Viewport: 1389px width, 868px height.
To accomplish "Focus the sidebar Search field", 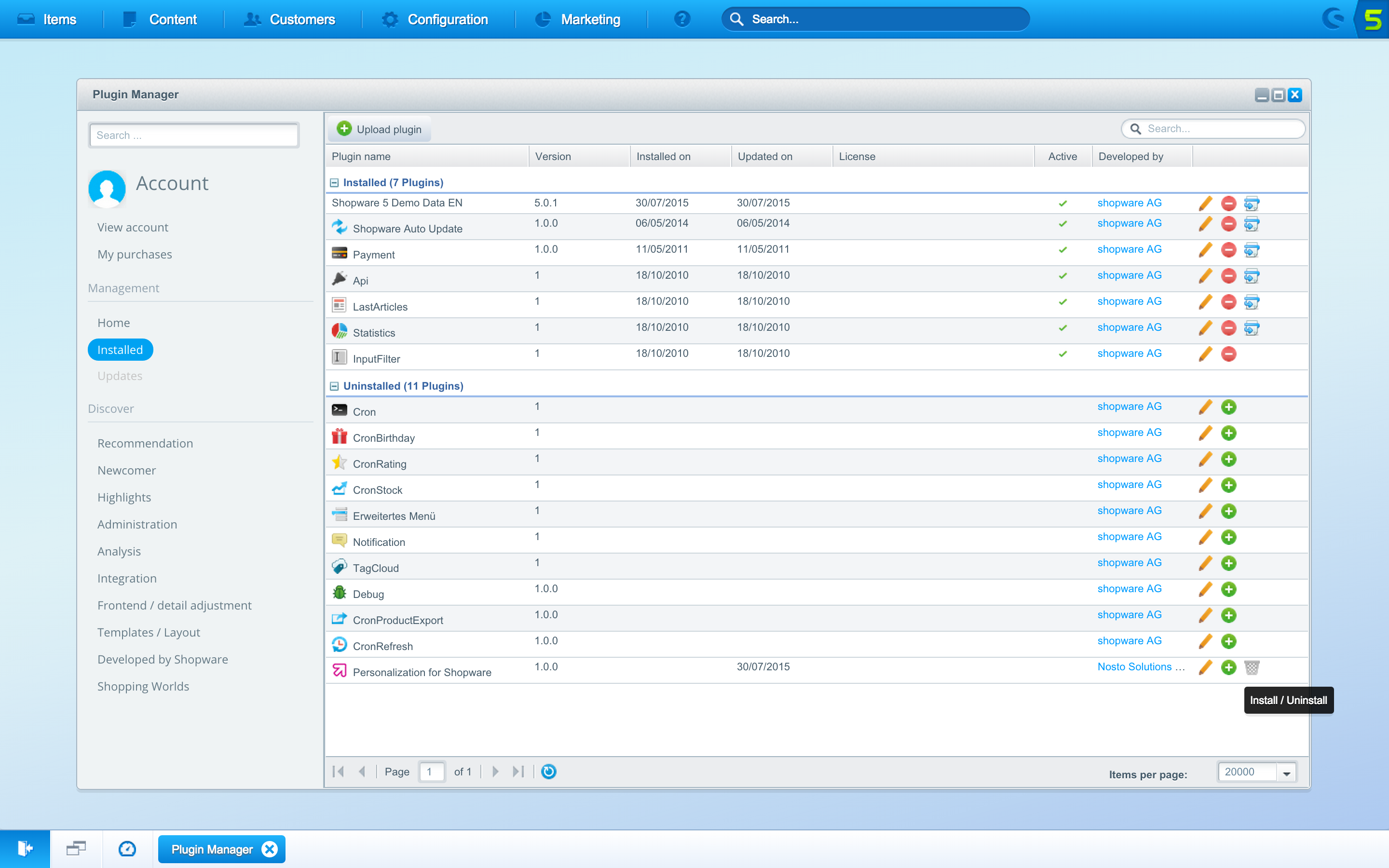I will click(x=194, y=135).
